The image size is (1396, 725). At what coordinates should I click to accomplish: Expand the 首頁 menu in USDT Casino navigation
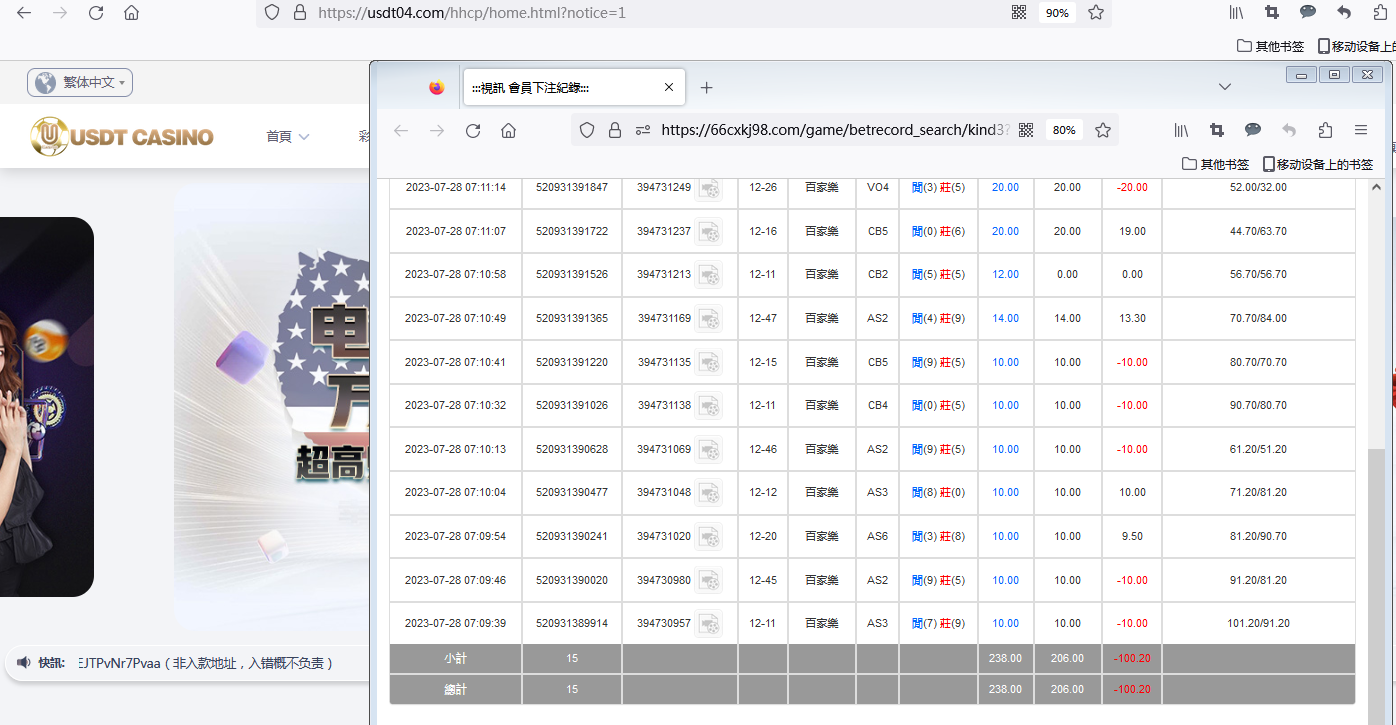pos(288,137)
